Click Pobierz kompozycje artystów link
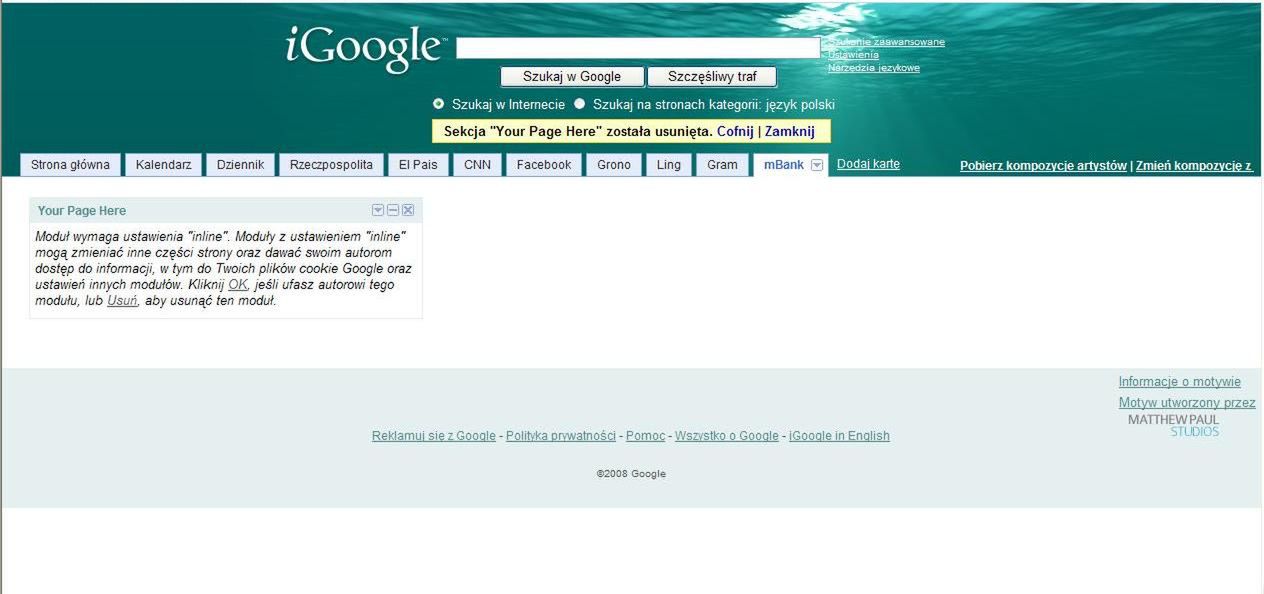 point(1043,166)
